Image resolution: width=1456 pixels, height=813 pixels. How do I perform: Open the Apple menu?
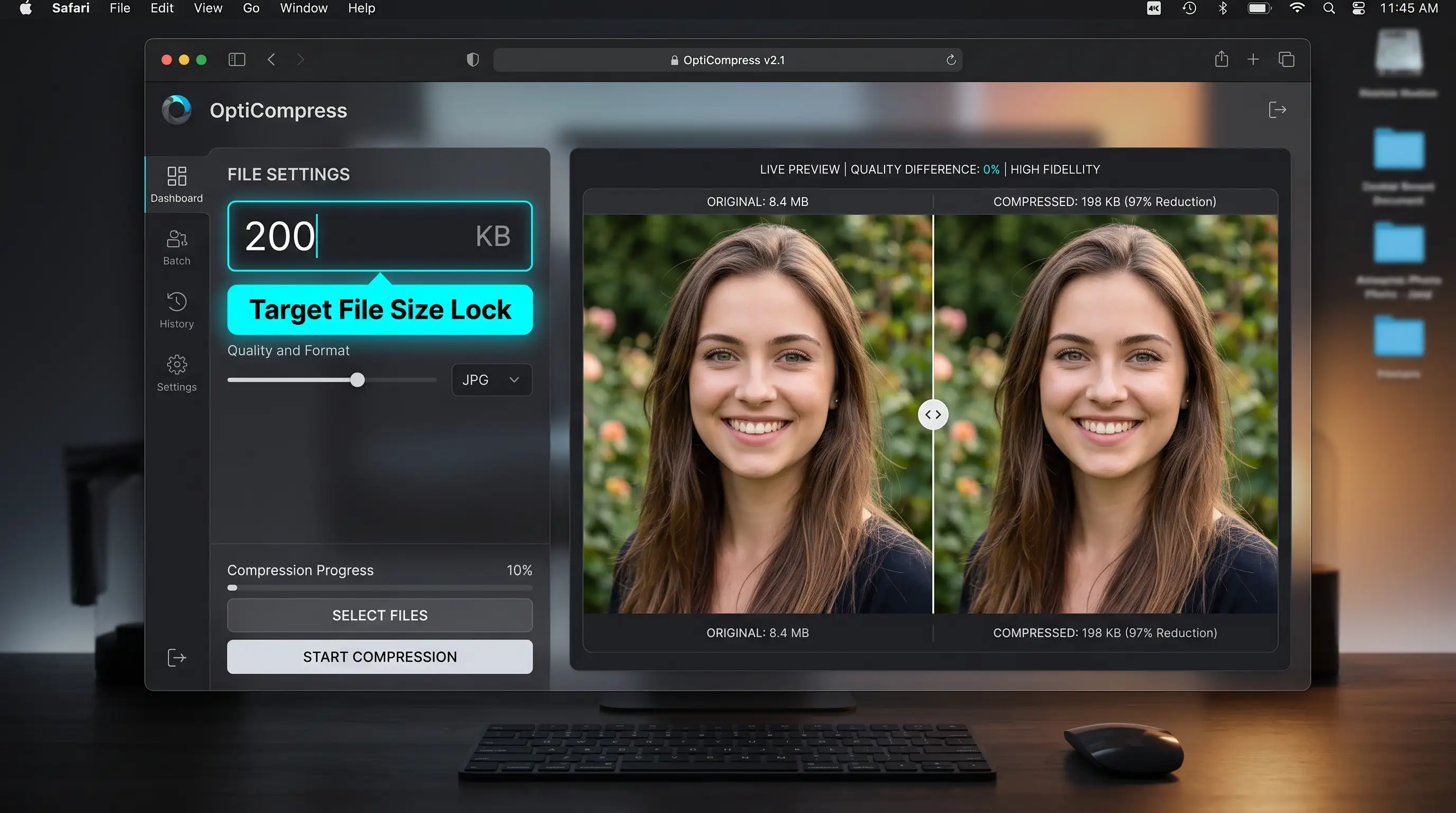pyautogui.click(x=25, y=8)
